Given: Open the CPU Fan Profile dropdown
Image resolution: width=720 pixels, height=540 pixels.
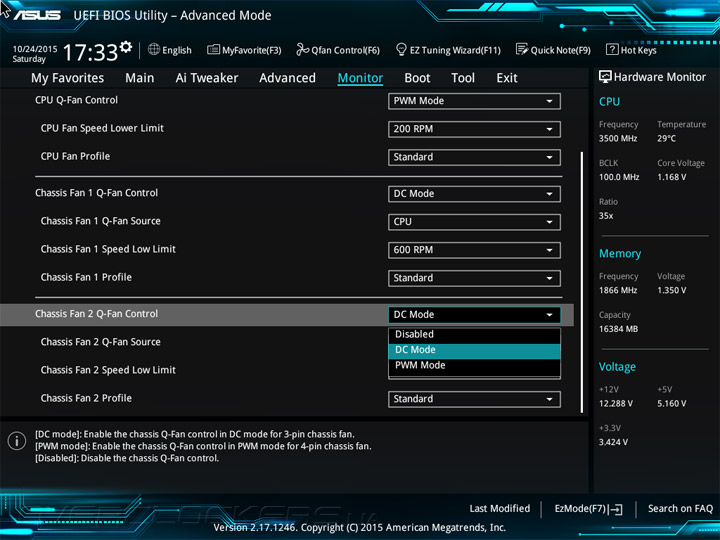Looking at the screenshot, I should 474,157.
